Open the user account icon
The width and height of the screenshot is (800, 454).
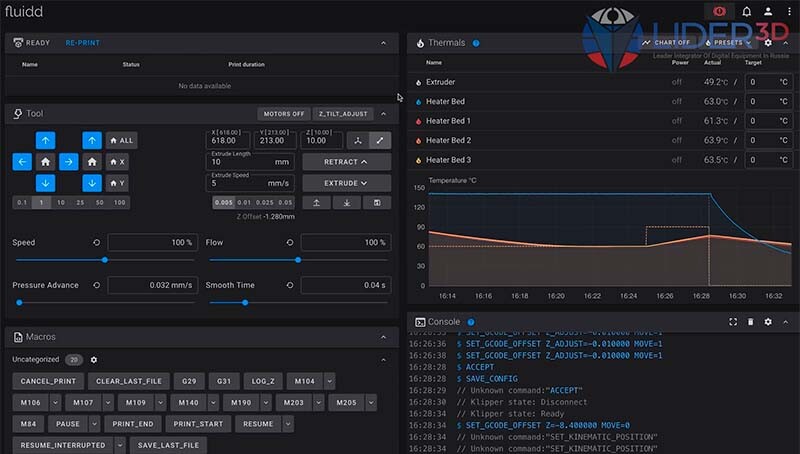(766, 12)
